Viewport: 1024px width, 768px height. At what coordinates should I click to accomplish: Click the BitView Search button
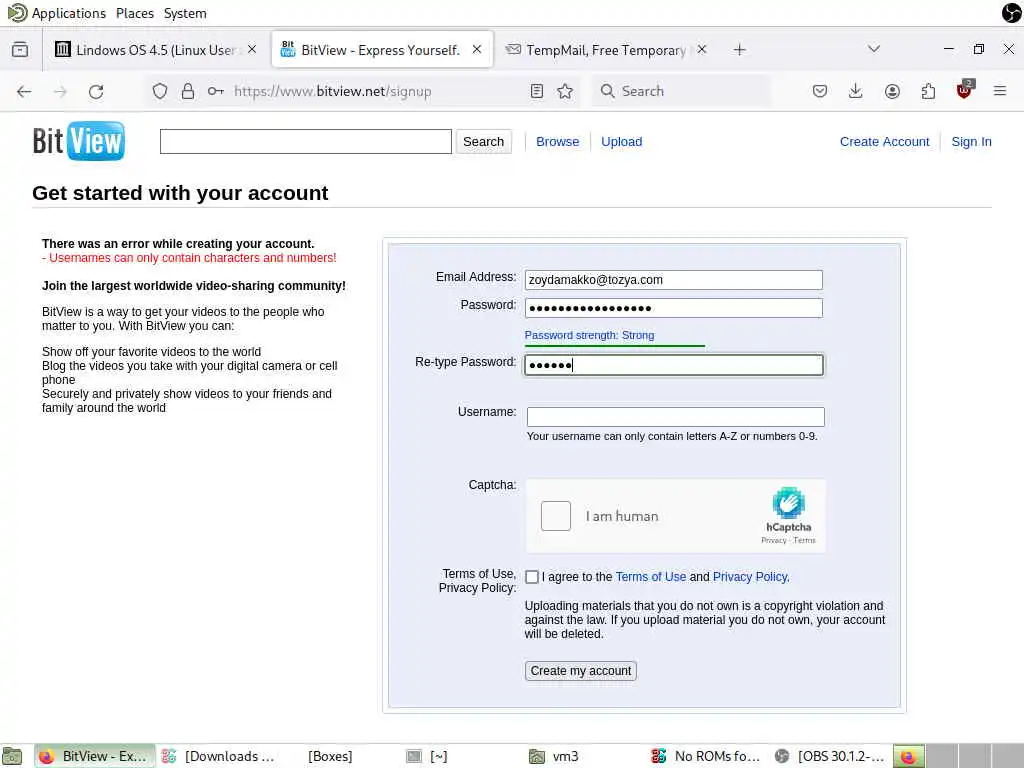483,142
